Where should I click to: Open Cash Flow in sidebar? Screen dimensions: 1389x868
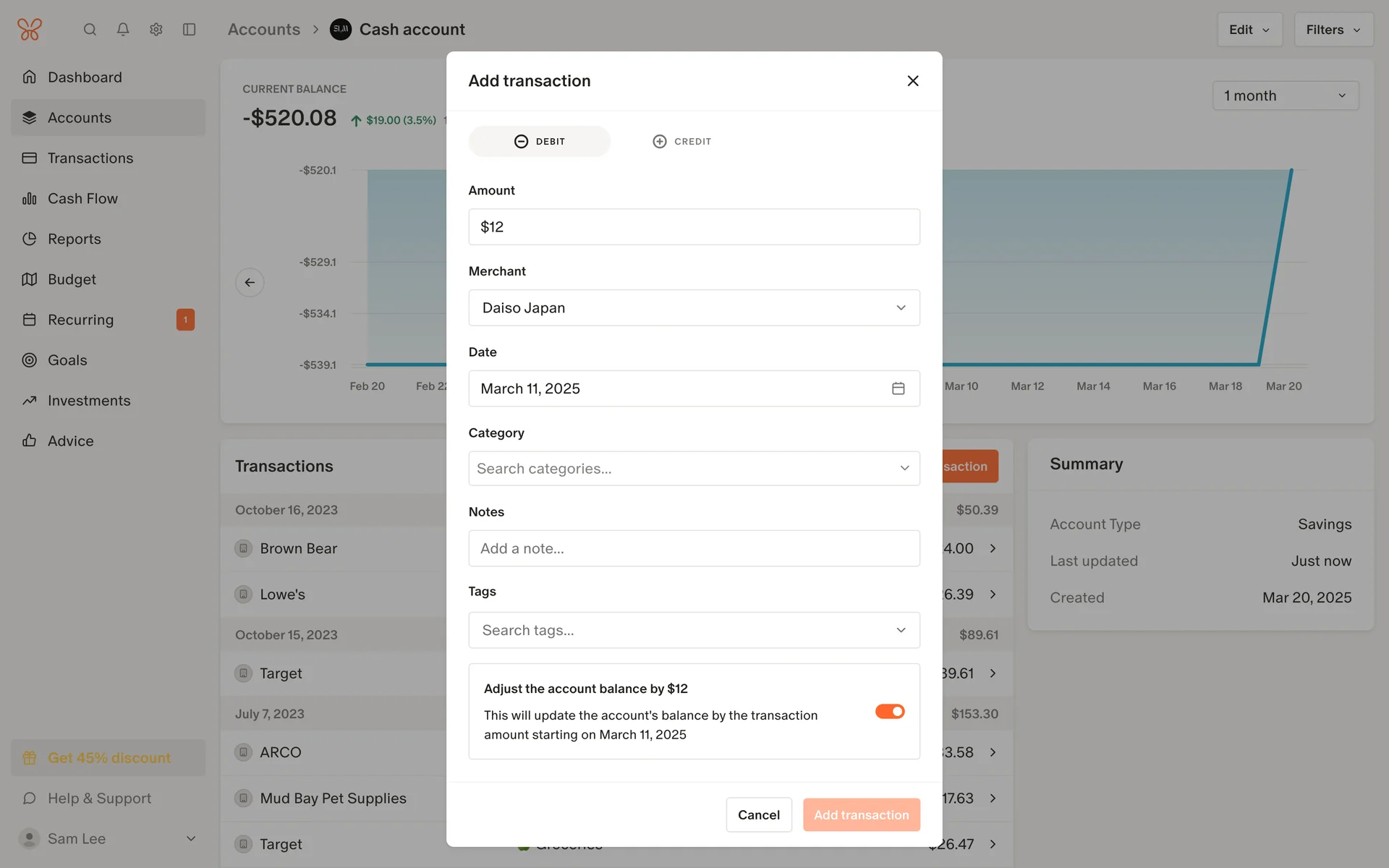[82, 199]
